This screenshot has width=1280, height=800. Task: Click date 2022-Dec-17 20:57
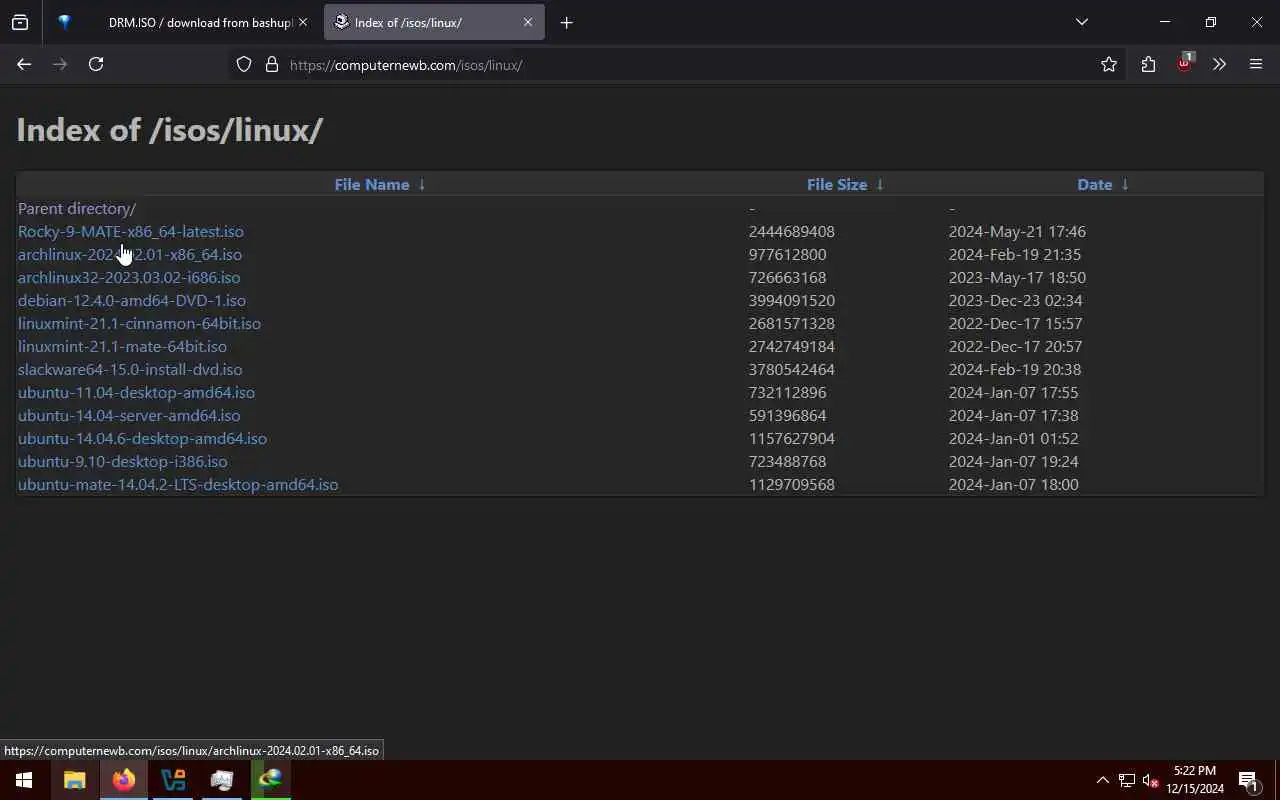(1015, 346)
